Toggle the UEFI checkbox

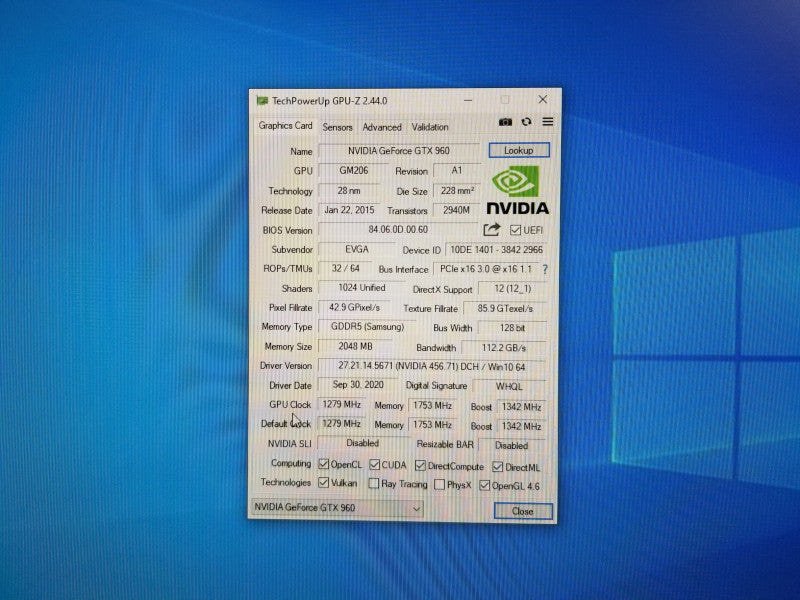(x=515, y=230)
